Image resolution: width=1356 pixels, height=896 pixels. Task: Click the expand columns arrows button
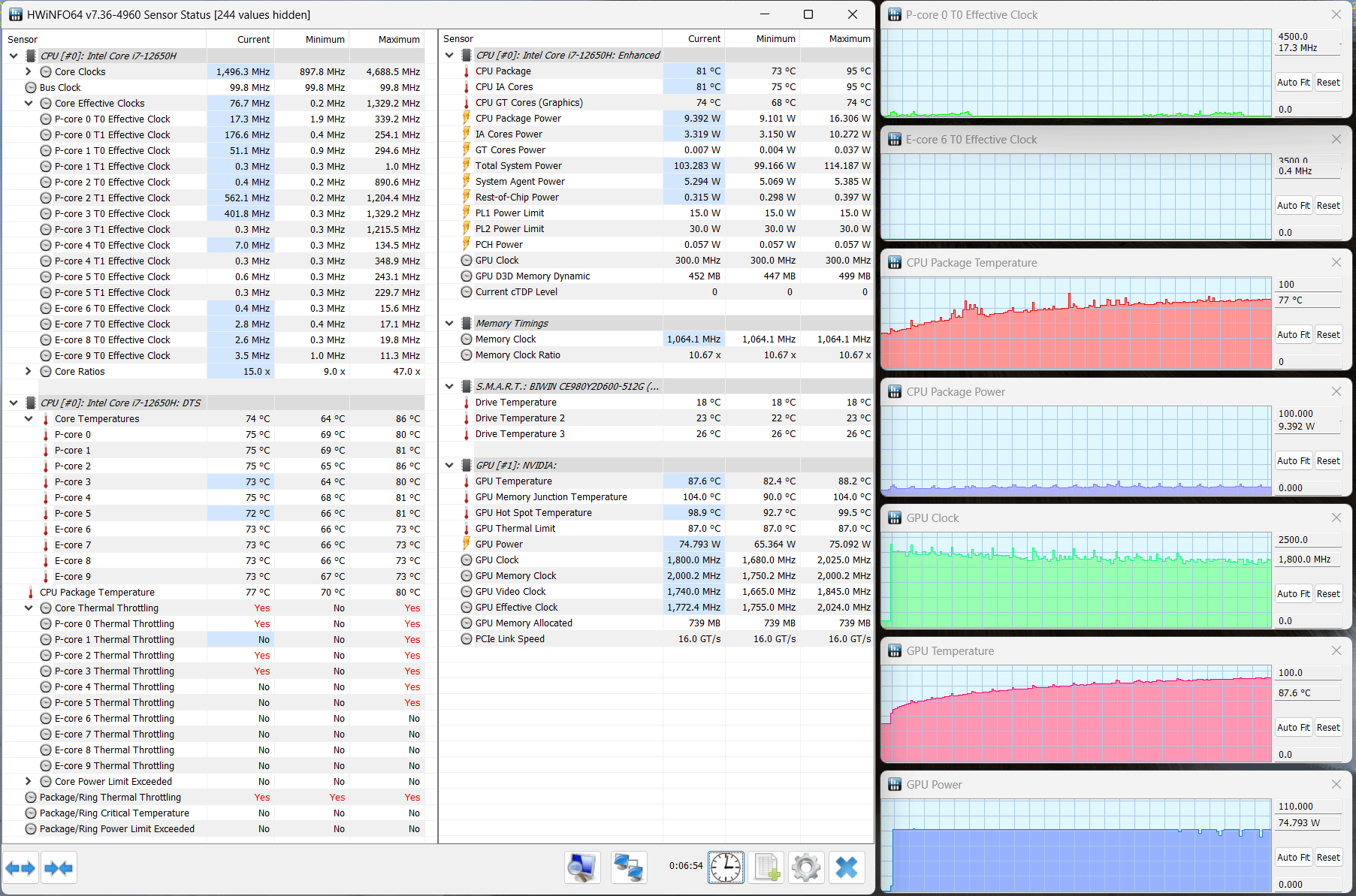pyautogui.click(x=20, y=868)
